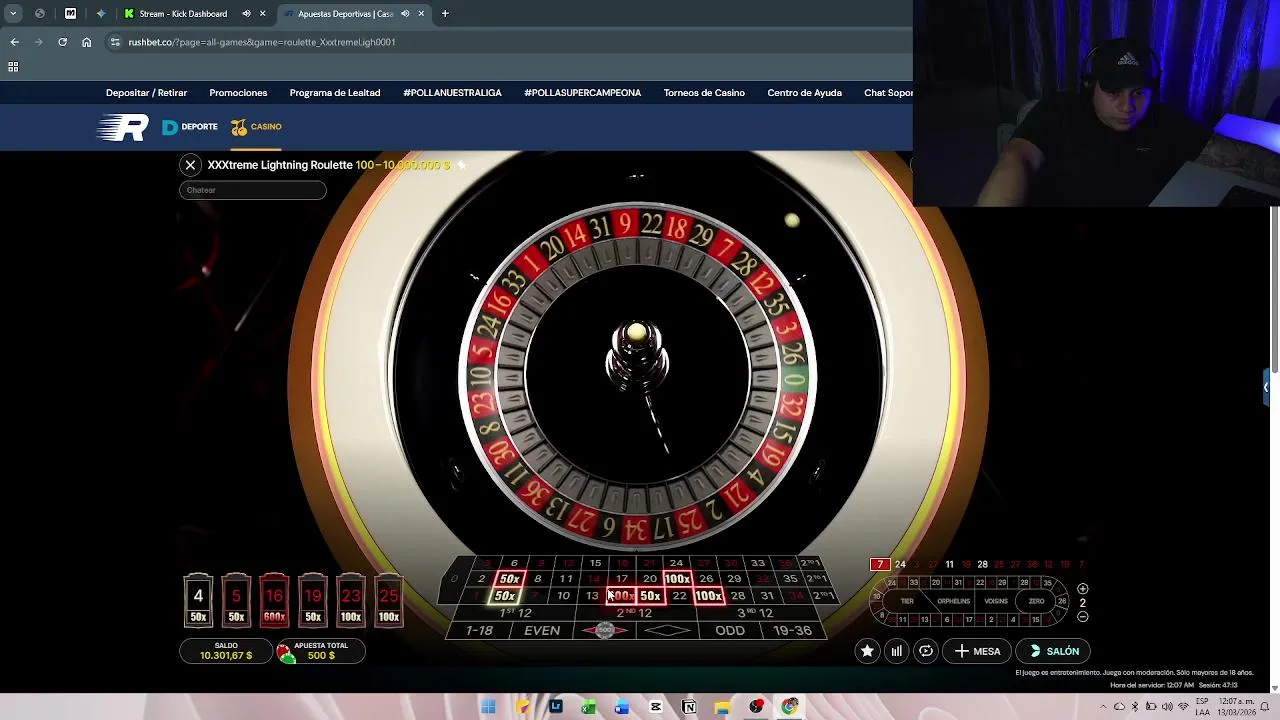This screenshot has width=1280, height=720.
Task: Open roulette statistics bar chart icon
Action: click(897, 651)
